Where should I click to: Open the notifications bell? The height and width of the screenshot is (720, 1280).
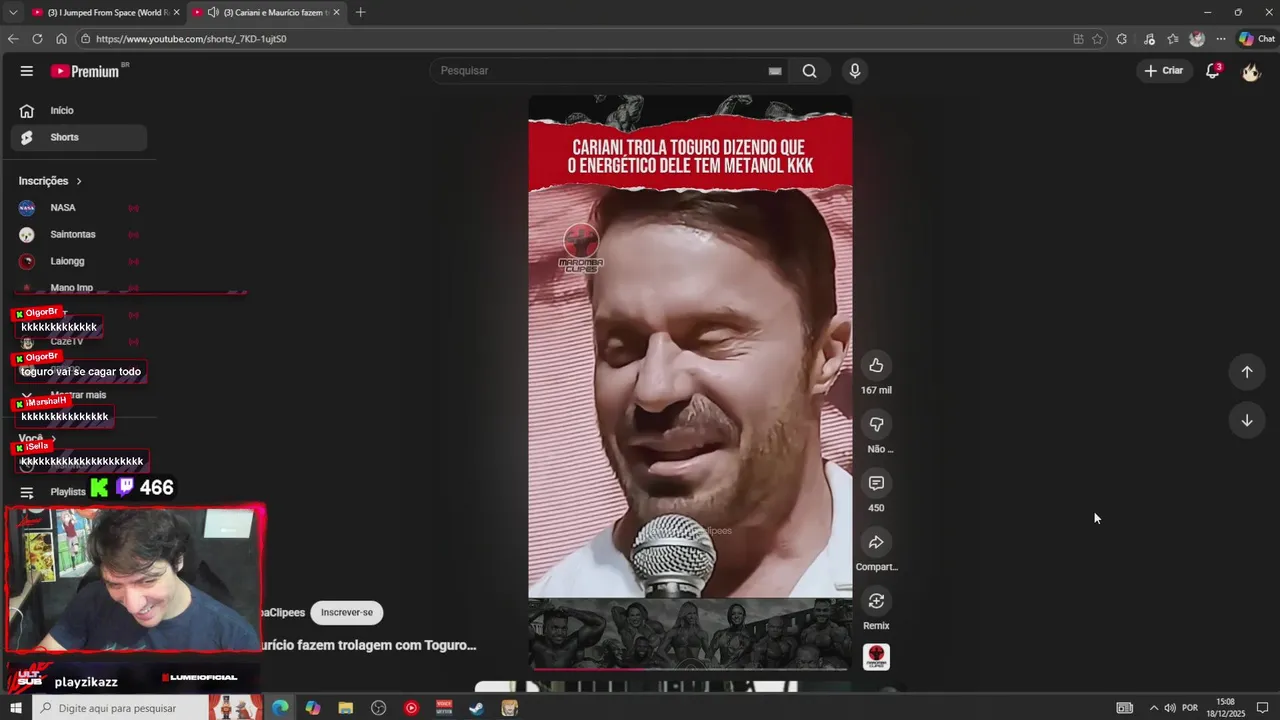coord(1212,71)
